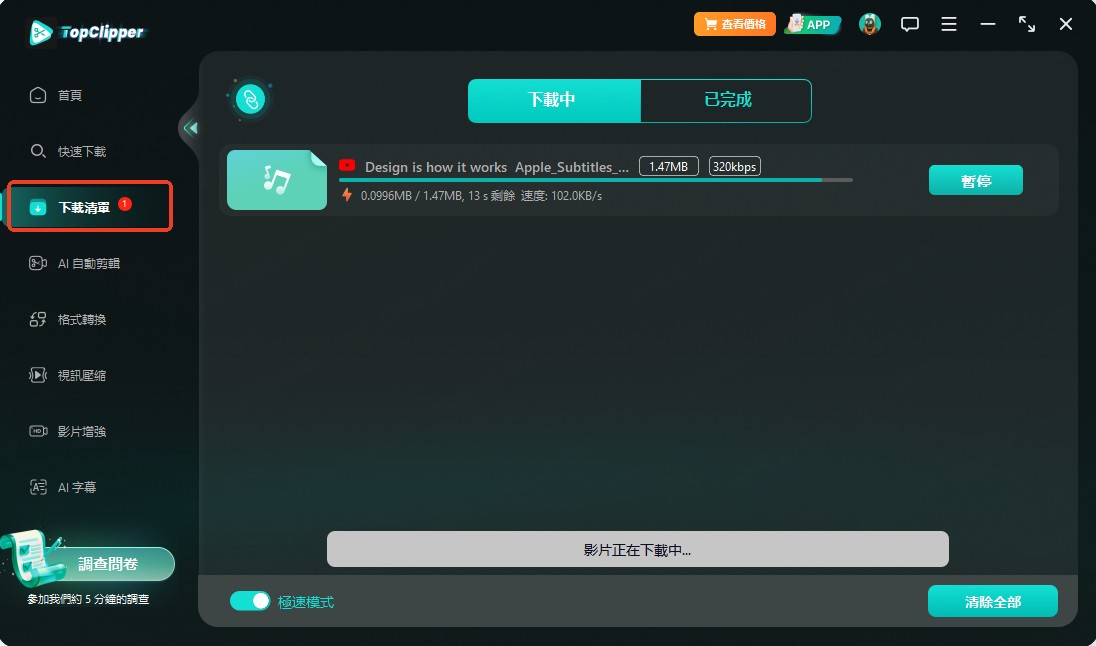Open the user avatar profile

(x=870, y=24)
